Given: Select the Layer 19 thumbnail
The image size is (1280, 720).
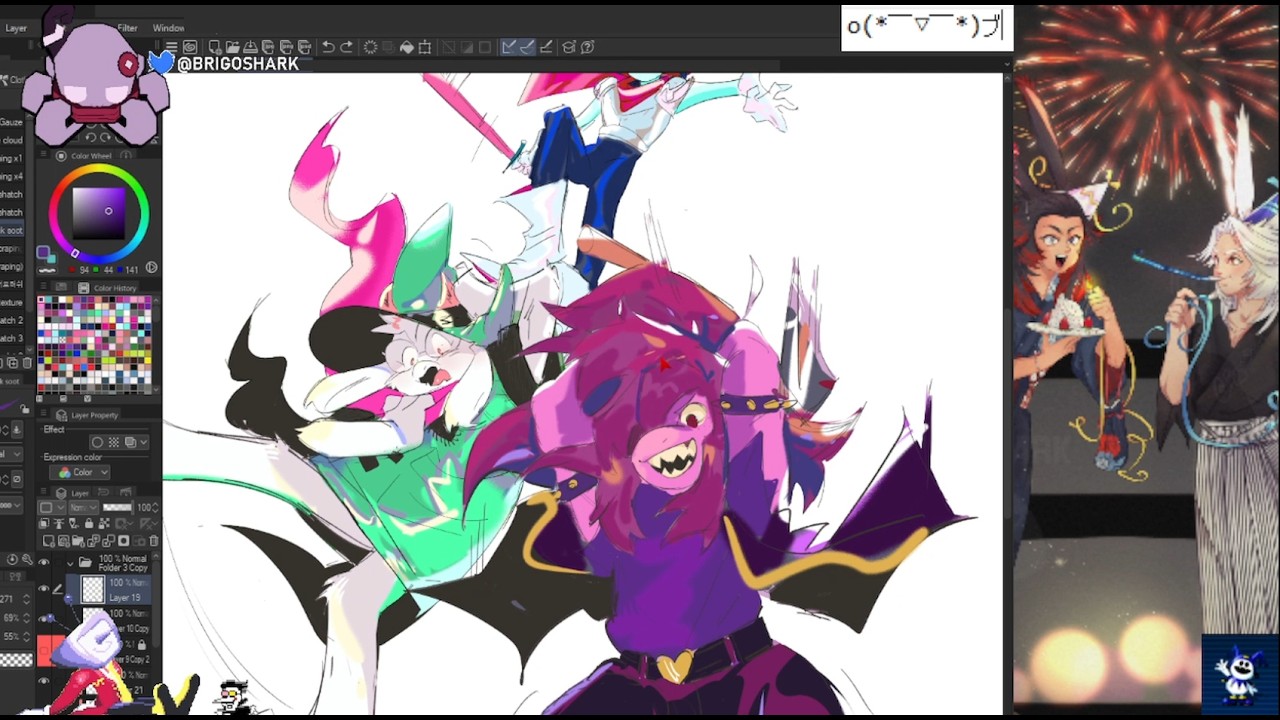Looking at the screenshot, I should 92,590.
